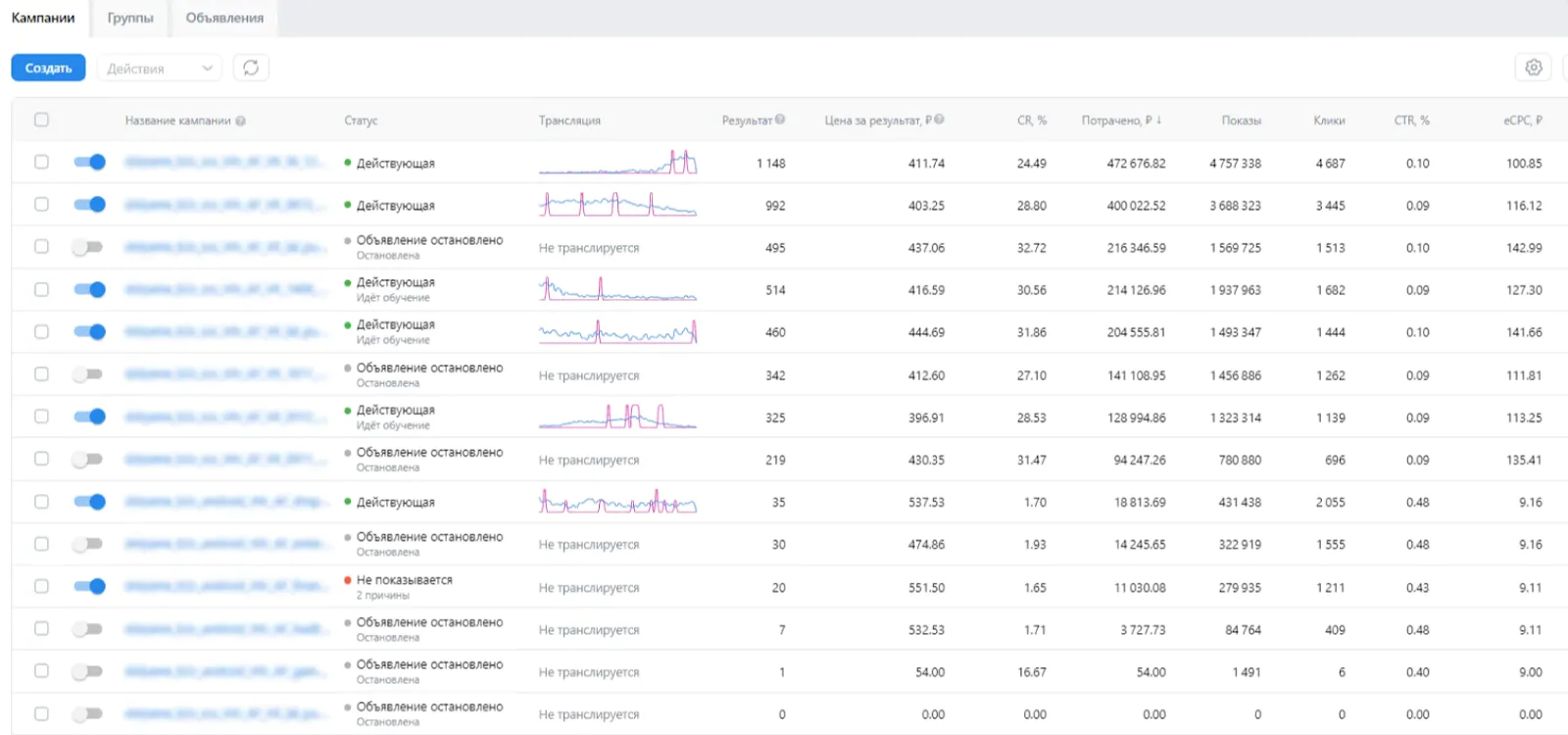Click help icon next to Результат header

coord(780,120)
